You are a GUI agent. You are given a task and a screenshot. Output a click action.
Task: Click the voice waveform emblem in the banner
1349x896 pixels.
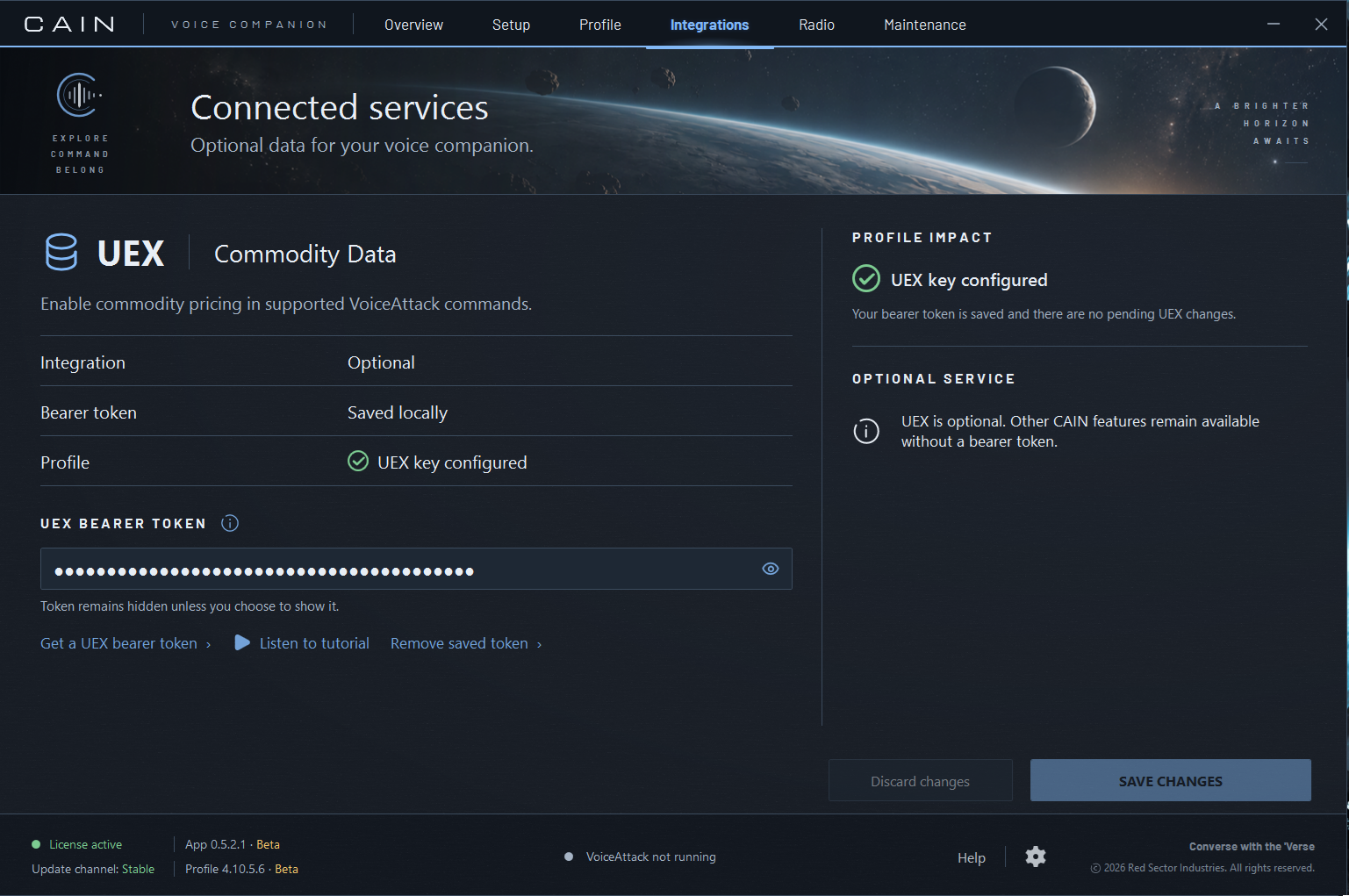tap(80, 95)
